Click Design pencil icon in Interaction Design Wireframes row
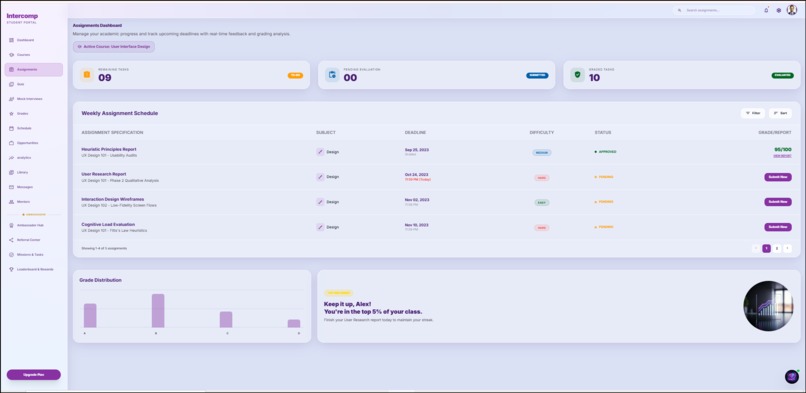The image size is (806, 393). coord(320,202)
